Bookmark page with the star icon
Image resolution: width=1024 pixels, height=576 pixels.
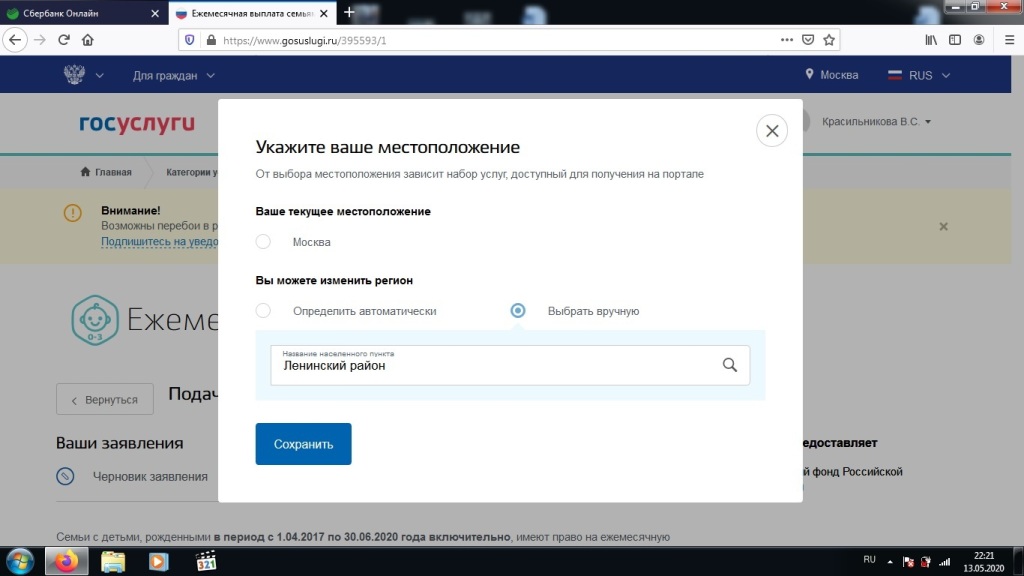point(828,40)
